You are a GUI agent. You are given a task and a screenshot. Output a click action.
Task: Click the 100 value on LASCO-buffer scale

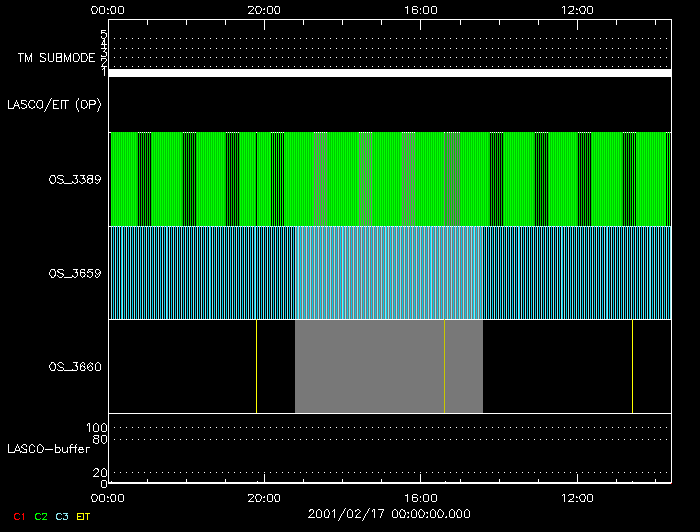coord(96,428)
